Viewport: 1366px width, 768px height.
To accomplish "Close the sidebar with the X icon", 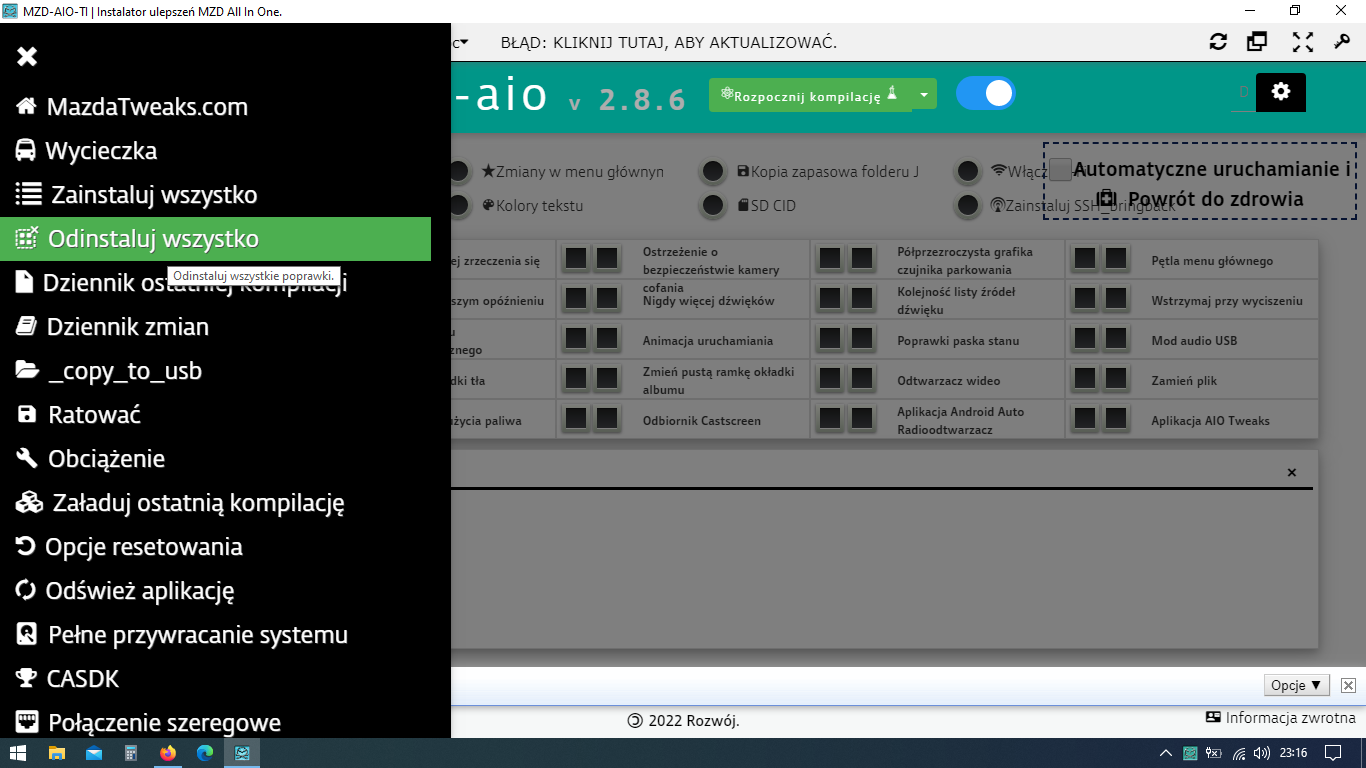I will (x=27, y=57).
